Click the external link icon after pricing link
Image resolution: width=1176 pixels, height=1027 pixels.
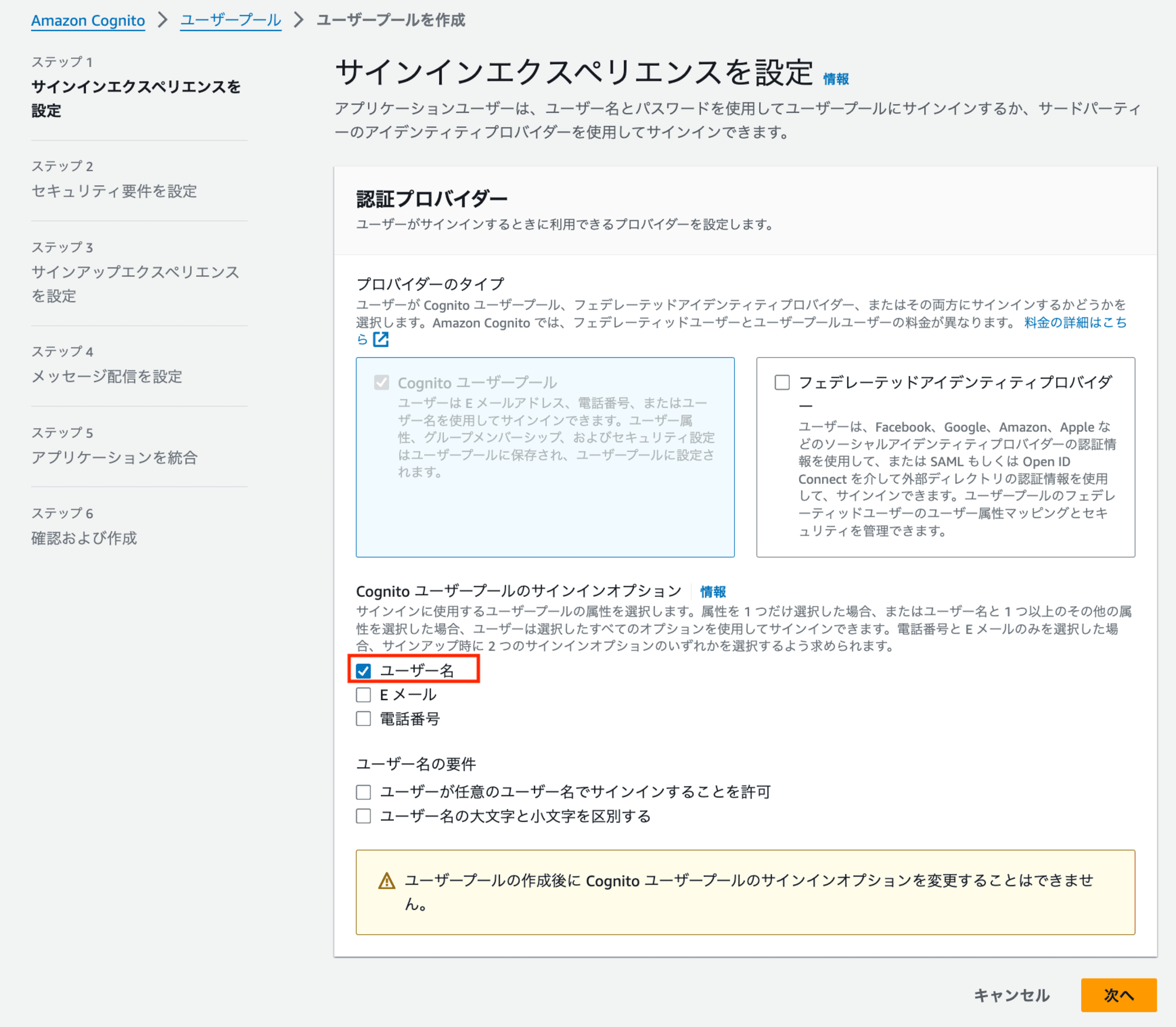point(381,339)
